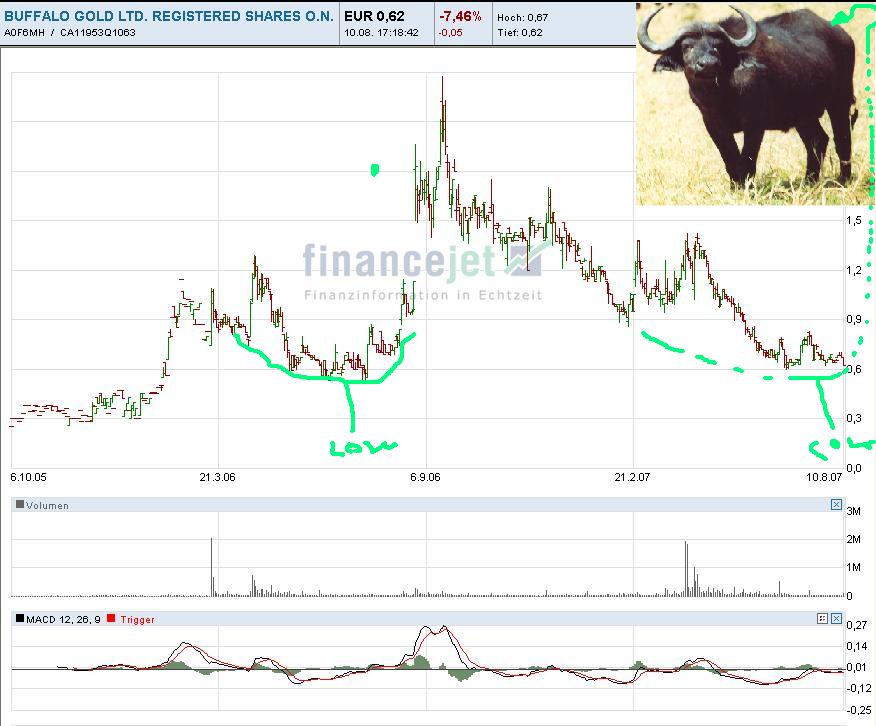Click the 10.8.07 date axis label
Viewport: 876px width, 726px height.
click(825, 476)
